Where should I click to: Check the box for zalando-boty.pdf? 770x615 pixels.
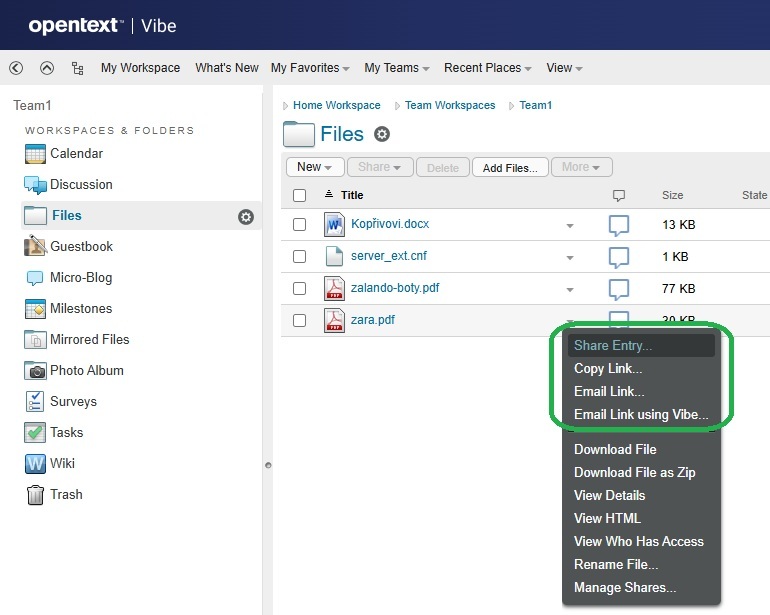click(299, 288)
